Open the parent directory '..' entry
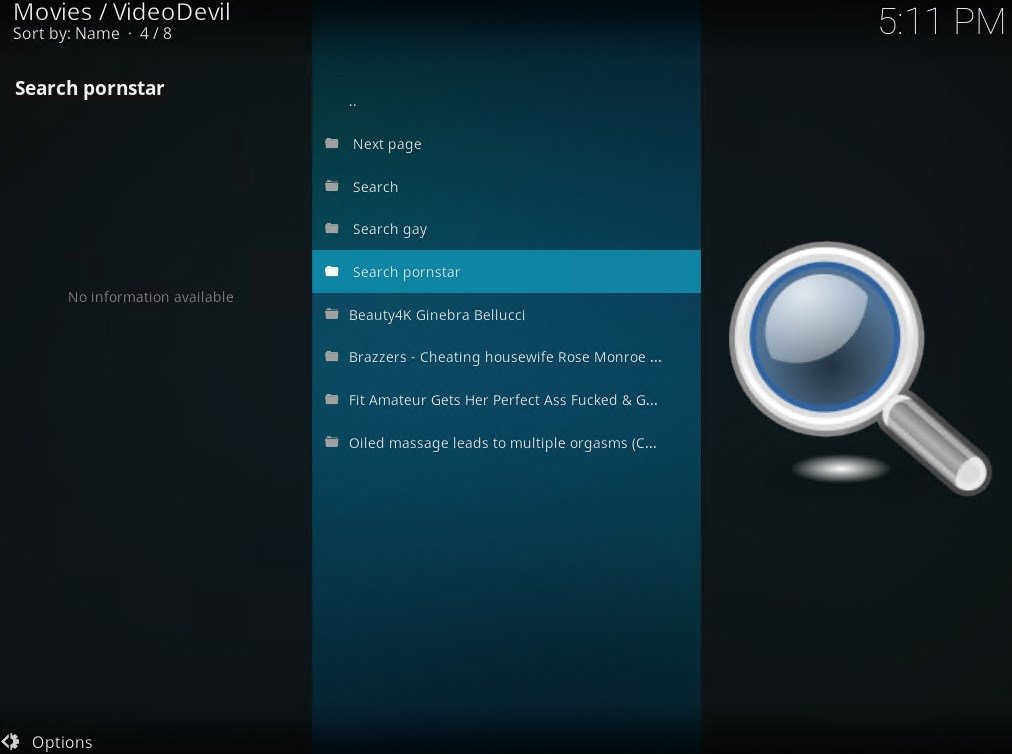The image size is (1012, 754). click(352, 103)
